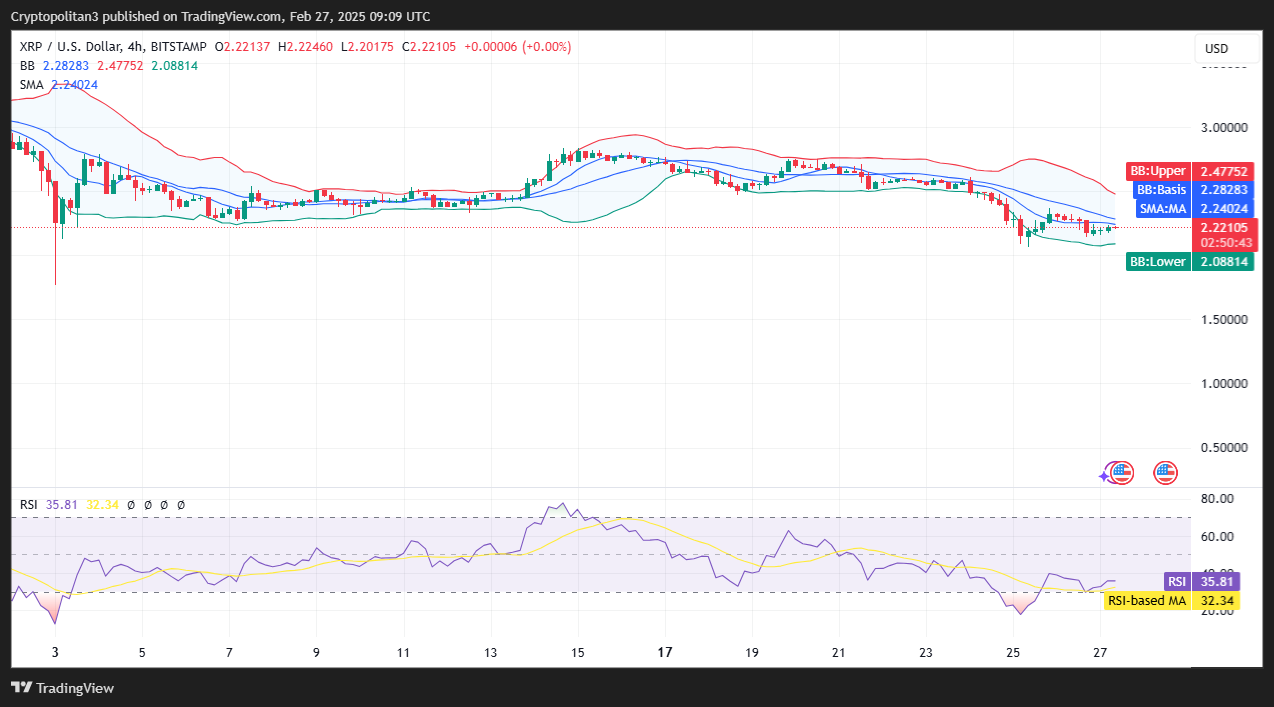Click the 80.00 level on RSI scale
The image size is (1274, 707).
click(1215, 498)
